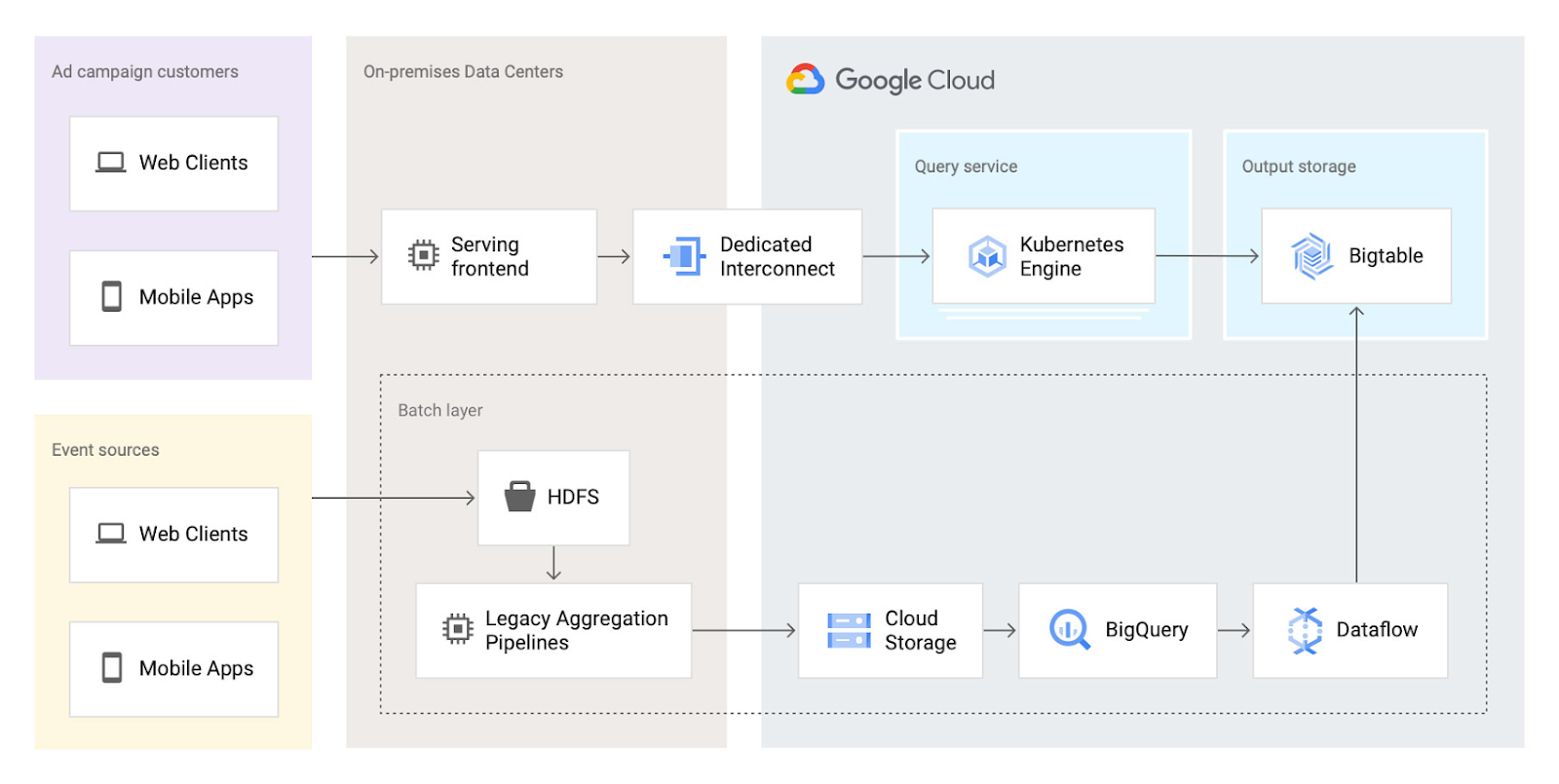Click the Dedicated Interconnect icon

[684, 256]
